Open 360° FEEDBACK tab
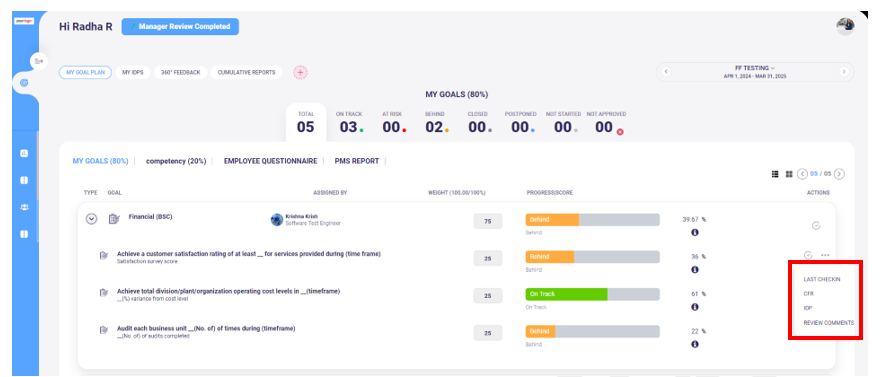Screen dimensions: 888x377 click(180, 72)
